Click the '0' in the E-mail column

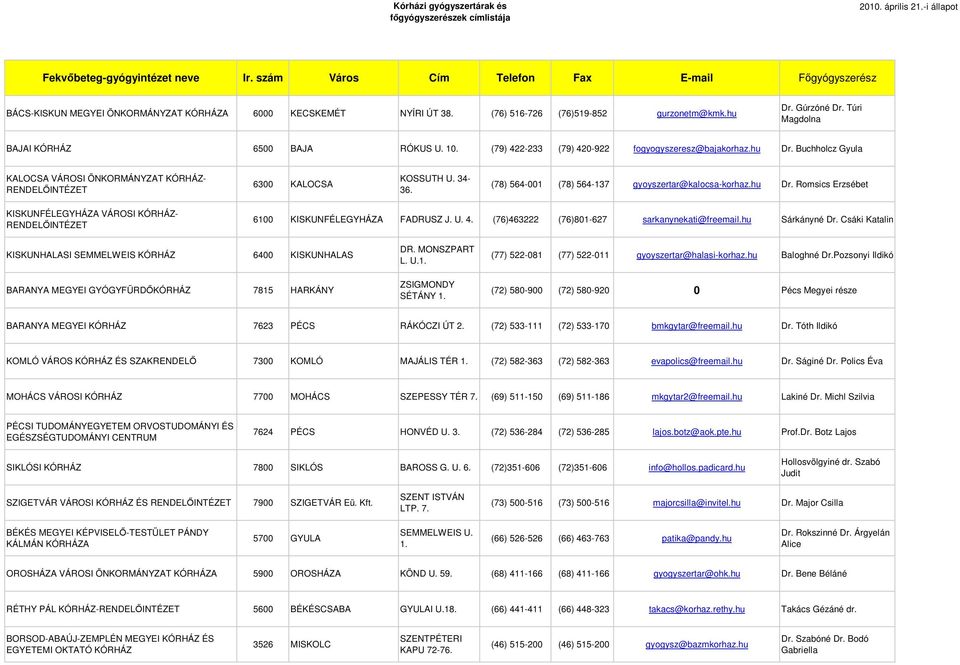tap(696, 290)
